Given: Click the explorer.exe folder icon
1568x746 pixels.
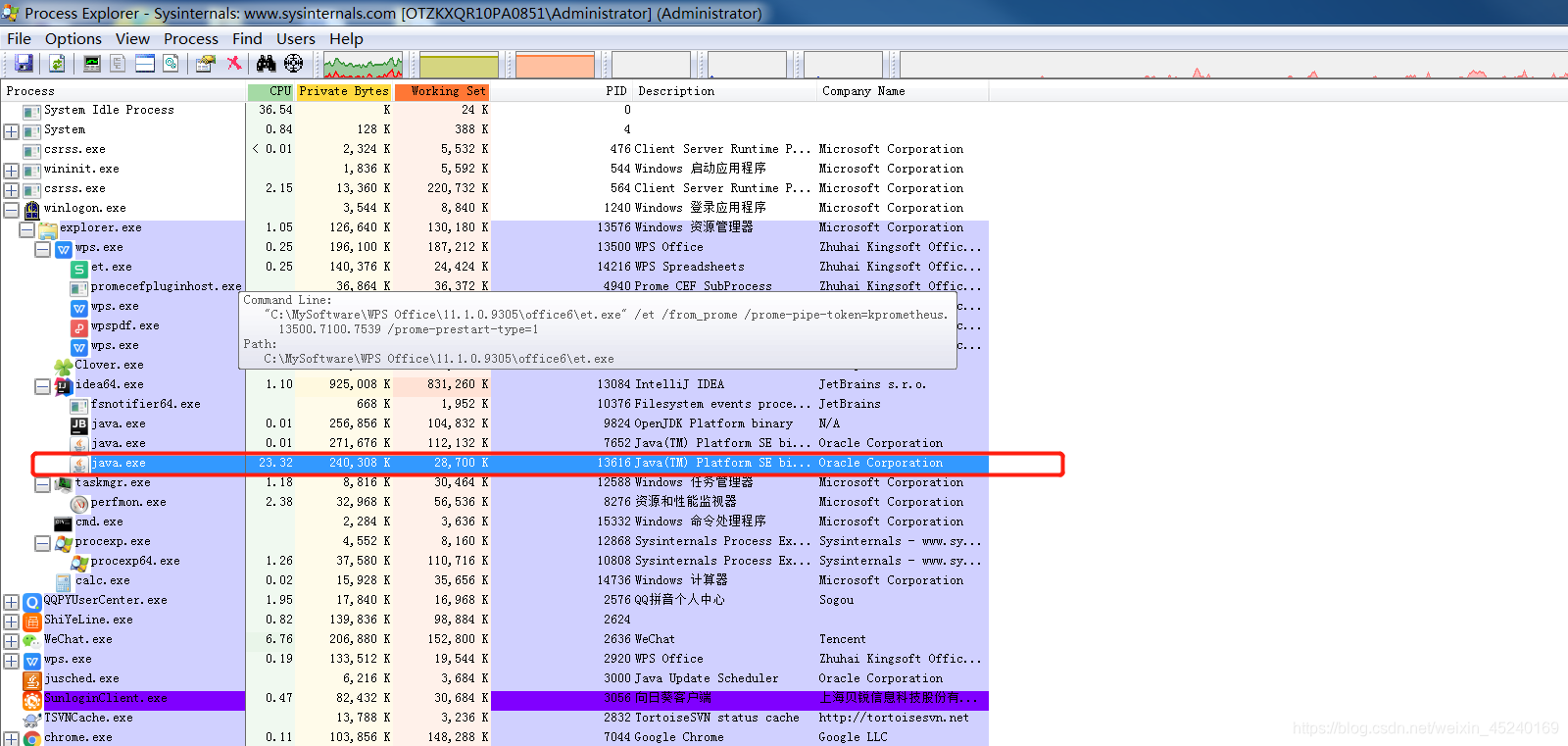Looking at the screenshot, I should coord(47,229).
